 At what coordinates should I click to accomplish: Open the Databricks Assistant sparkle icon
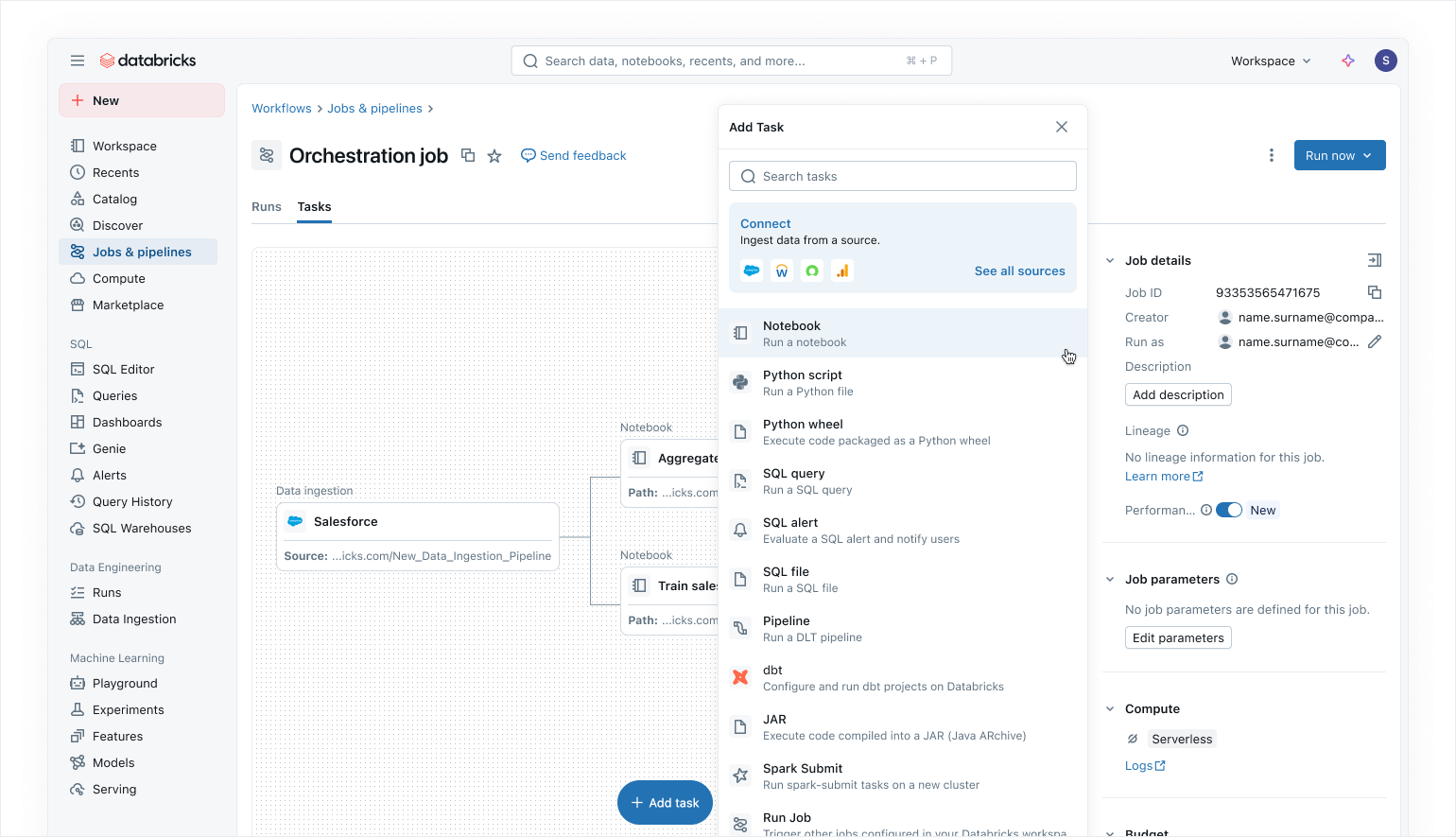pyautogui.click(x=1348, y=61)
